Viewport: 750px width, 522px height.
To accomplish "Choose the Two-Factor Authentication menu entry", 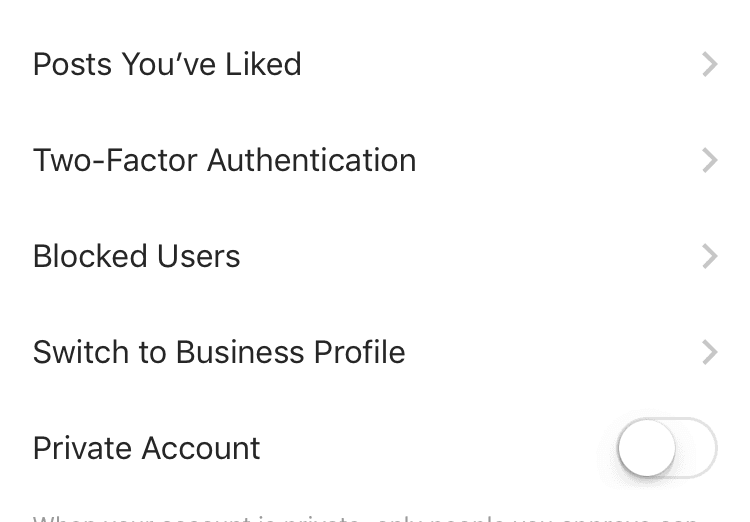I will [x=224, y=161].
